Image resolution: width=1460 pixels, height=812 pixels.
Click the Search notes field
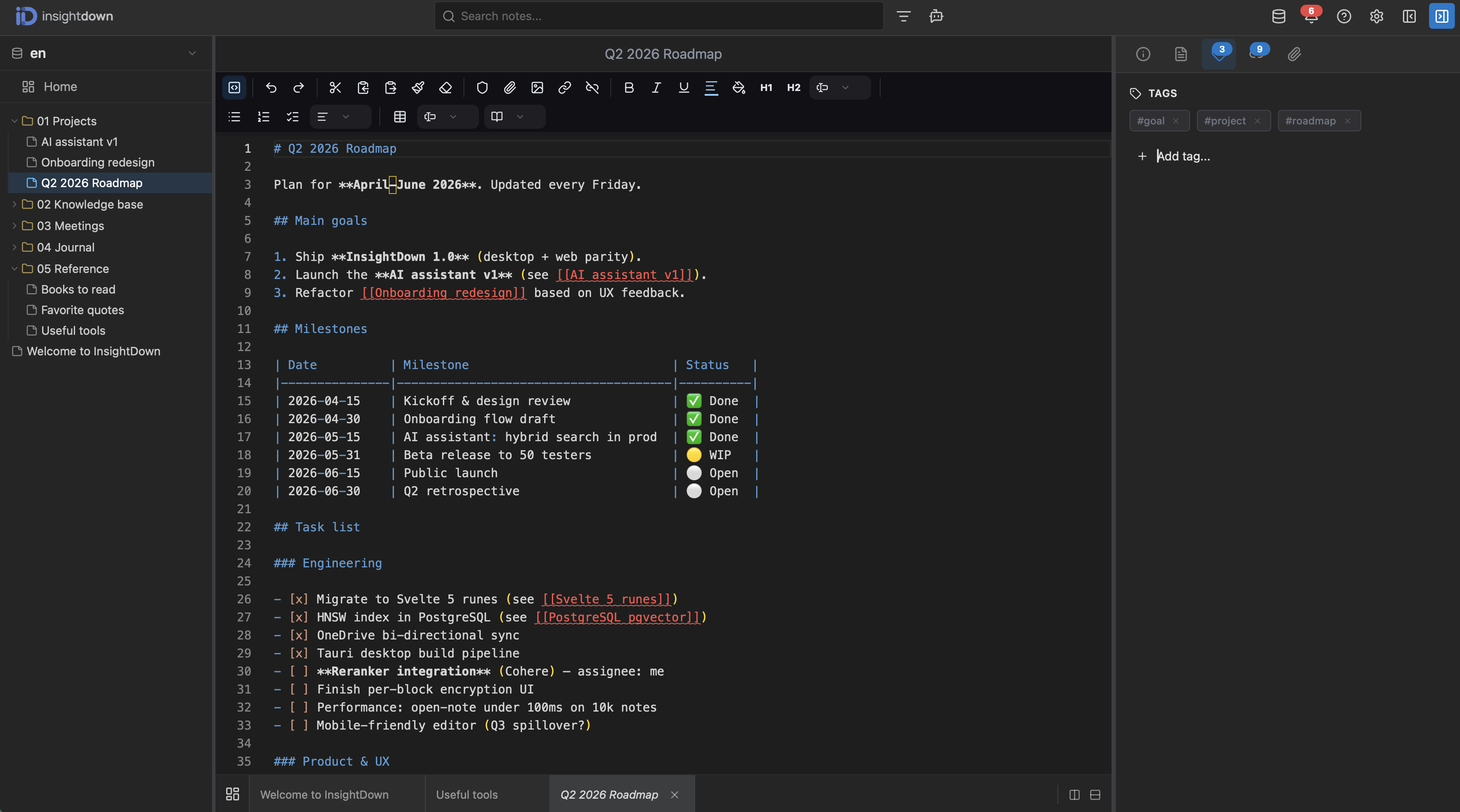click(x=659, y=16)
